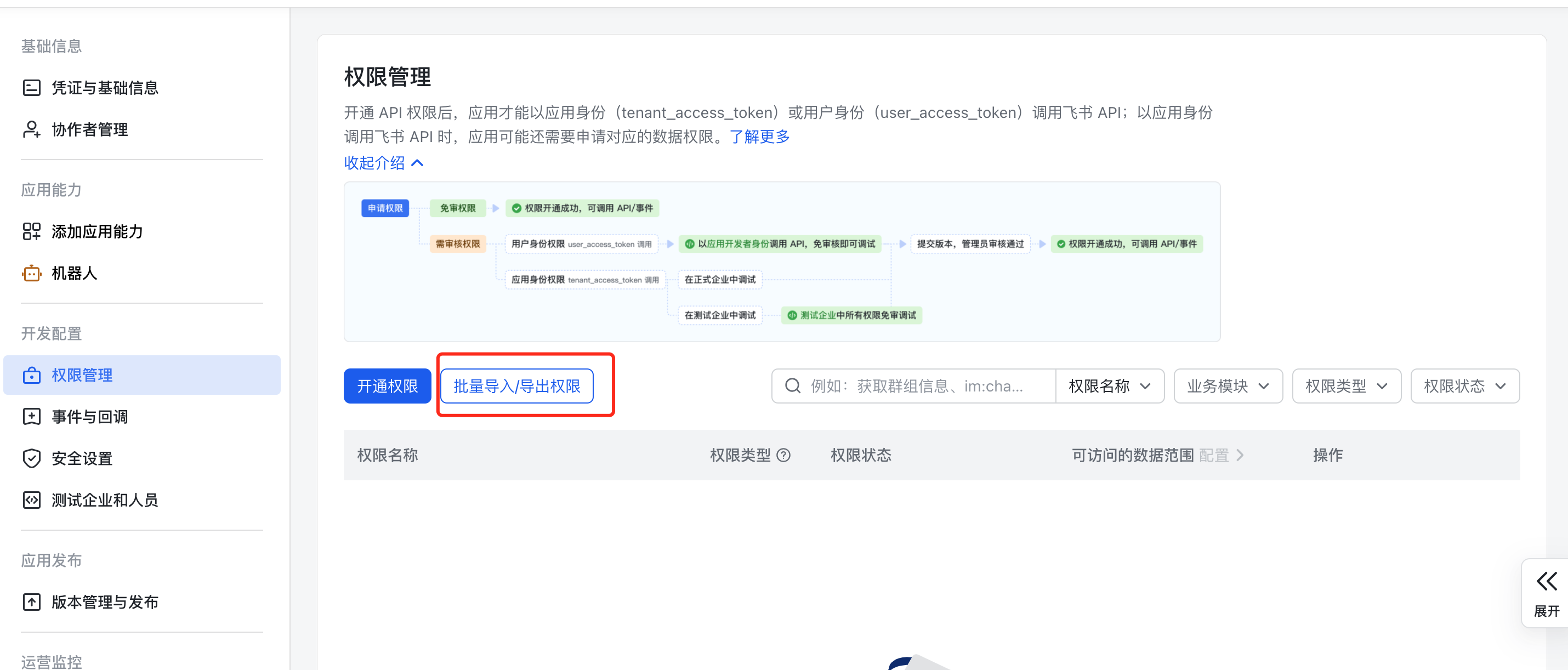This screenshot has width=1568, height=670.
Task: Click the test enterprise code icon
Action: pyautogui.click(x=32, y=500)
